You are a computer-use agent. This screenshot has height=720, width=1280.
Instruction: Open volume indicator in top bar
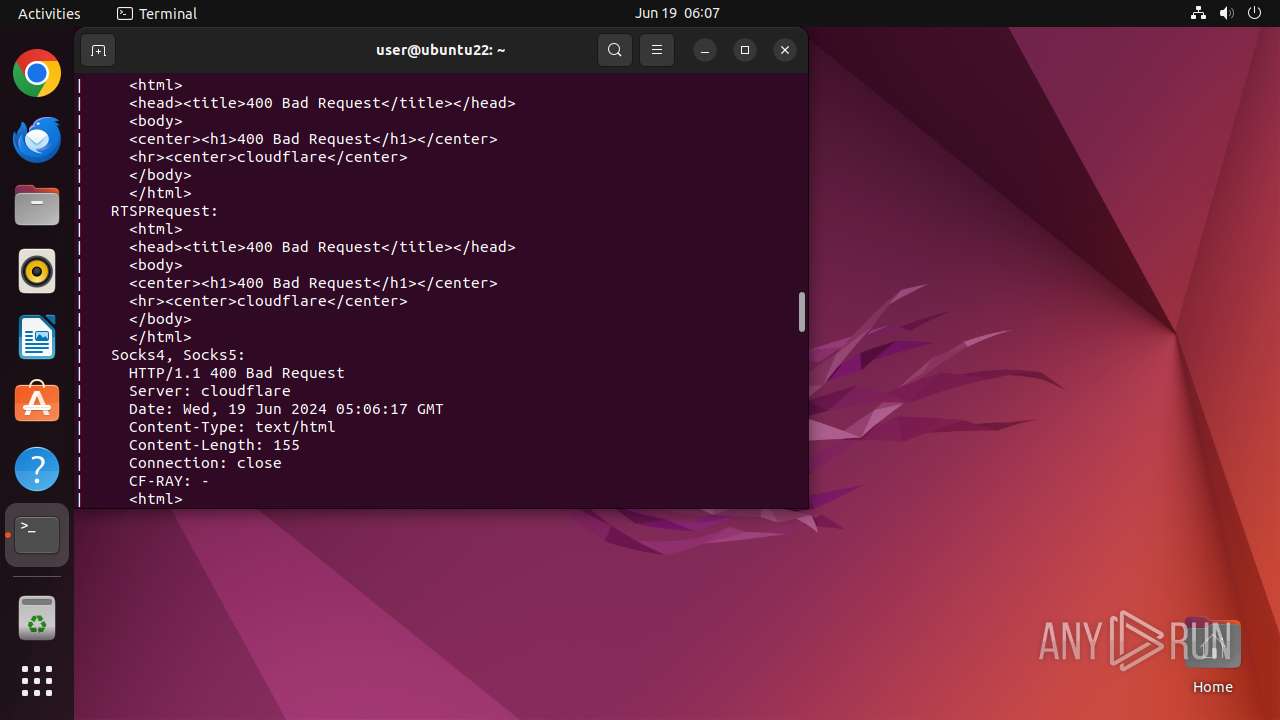[x=1226, y=13]
